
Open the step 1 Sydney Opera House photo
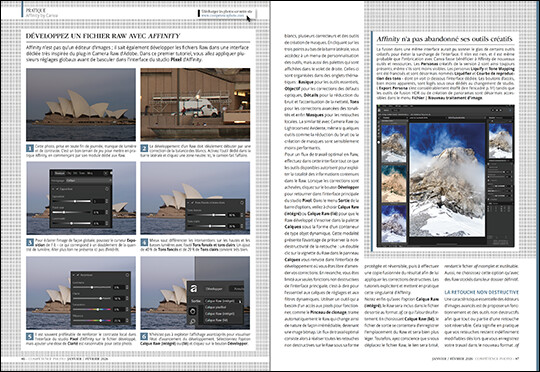point(81,104)
